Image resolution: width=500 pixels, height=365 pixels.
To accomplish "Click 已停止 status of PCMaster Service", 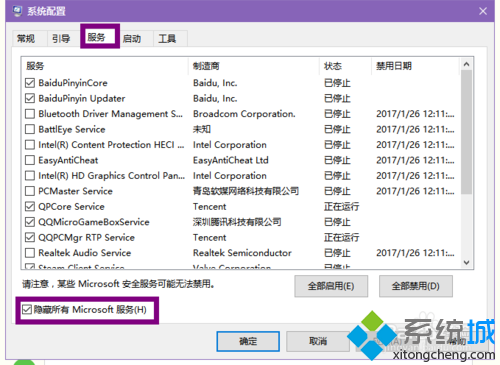I will tap(337, 191).
